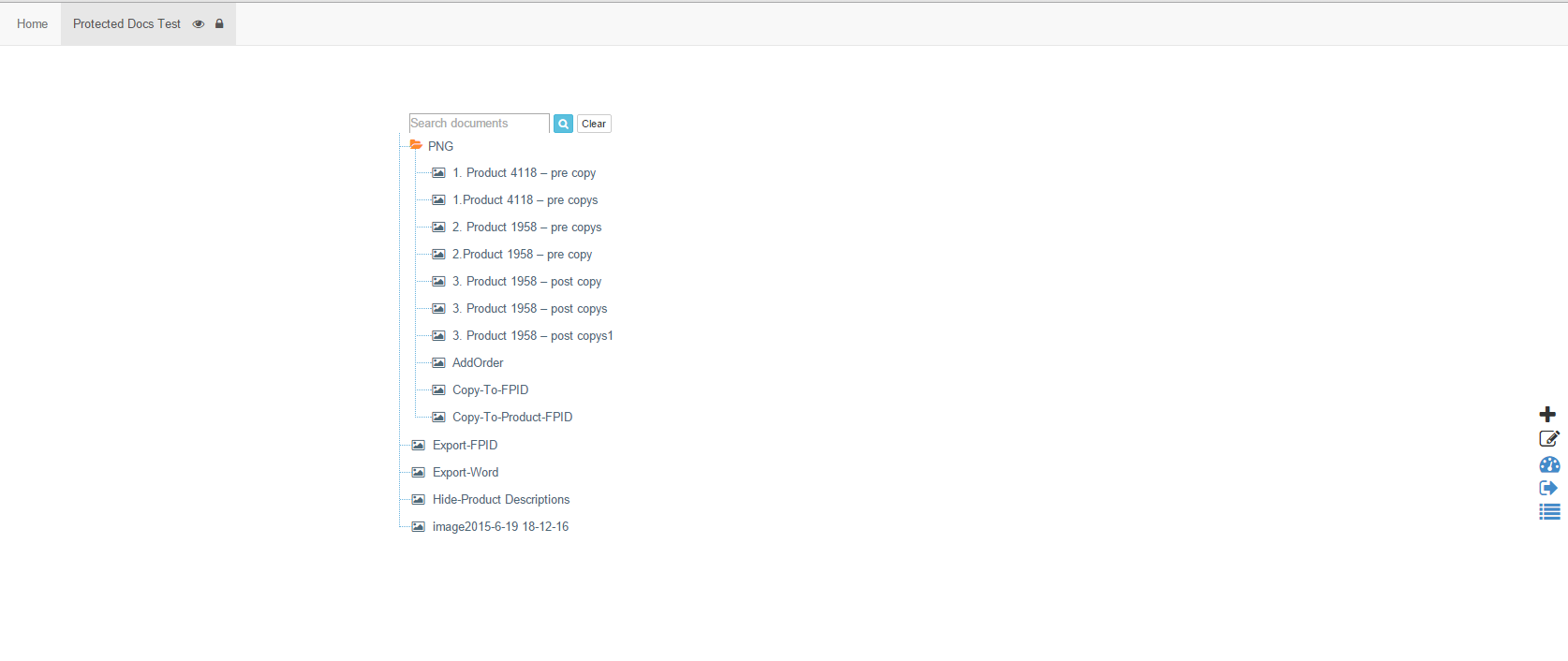Open the edit pencil icon

pos(1548,438)
